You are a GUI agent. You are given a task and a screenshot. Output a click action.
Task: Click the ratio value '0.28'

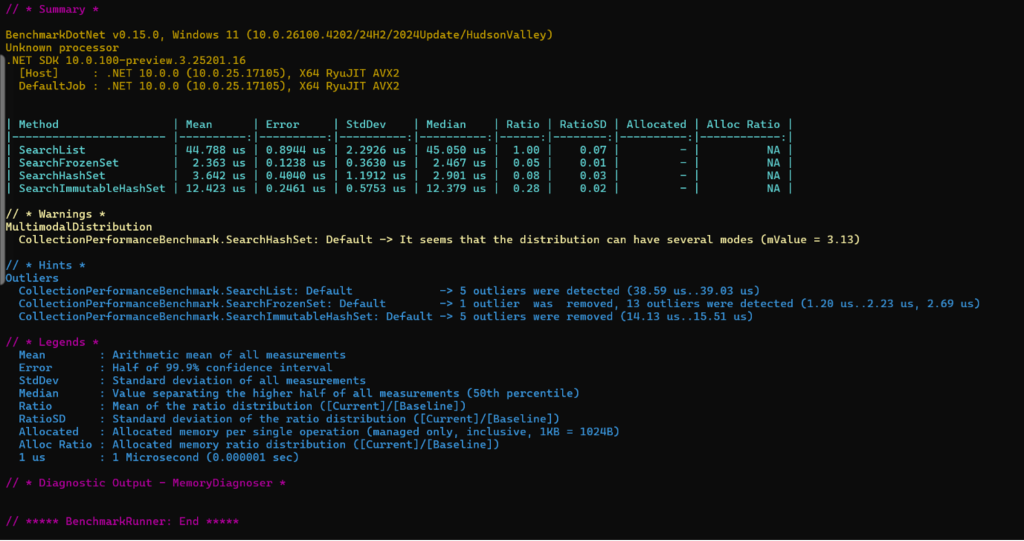[526, 188]
